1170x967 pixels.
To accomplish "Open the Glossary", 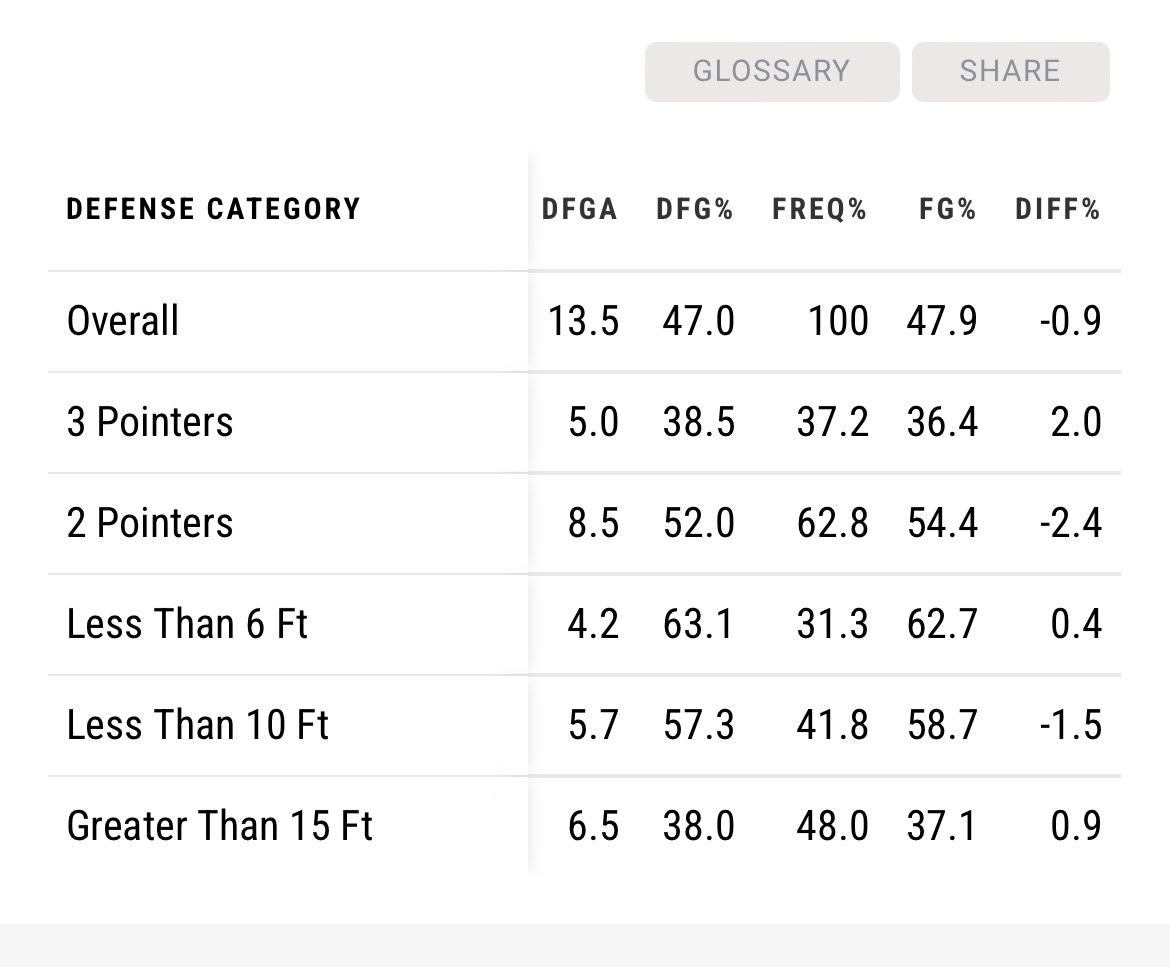I will coord(771,71).
